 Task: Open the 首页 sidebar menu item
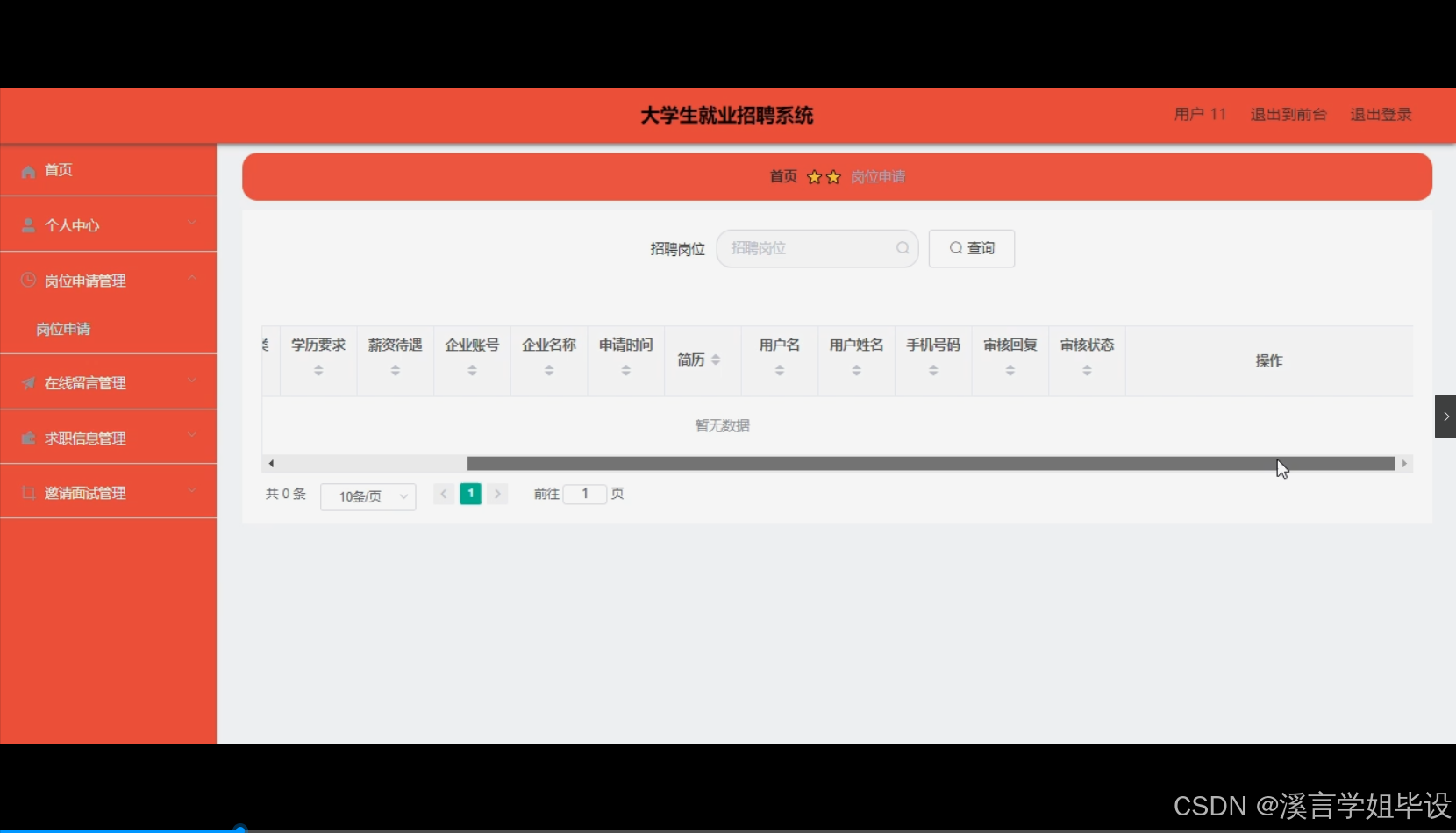(x=108, y=170)
